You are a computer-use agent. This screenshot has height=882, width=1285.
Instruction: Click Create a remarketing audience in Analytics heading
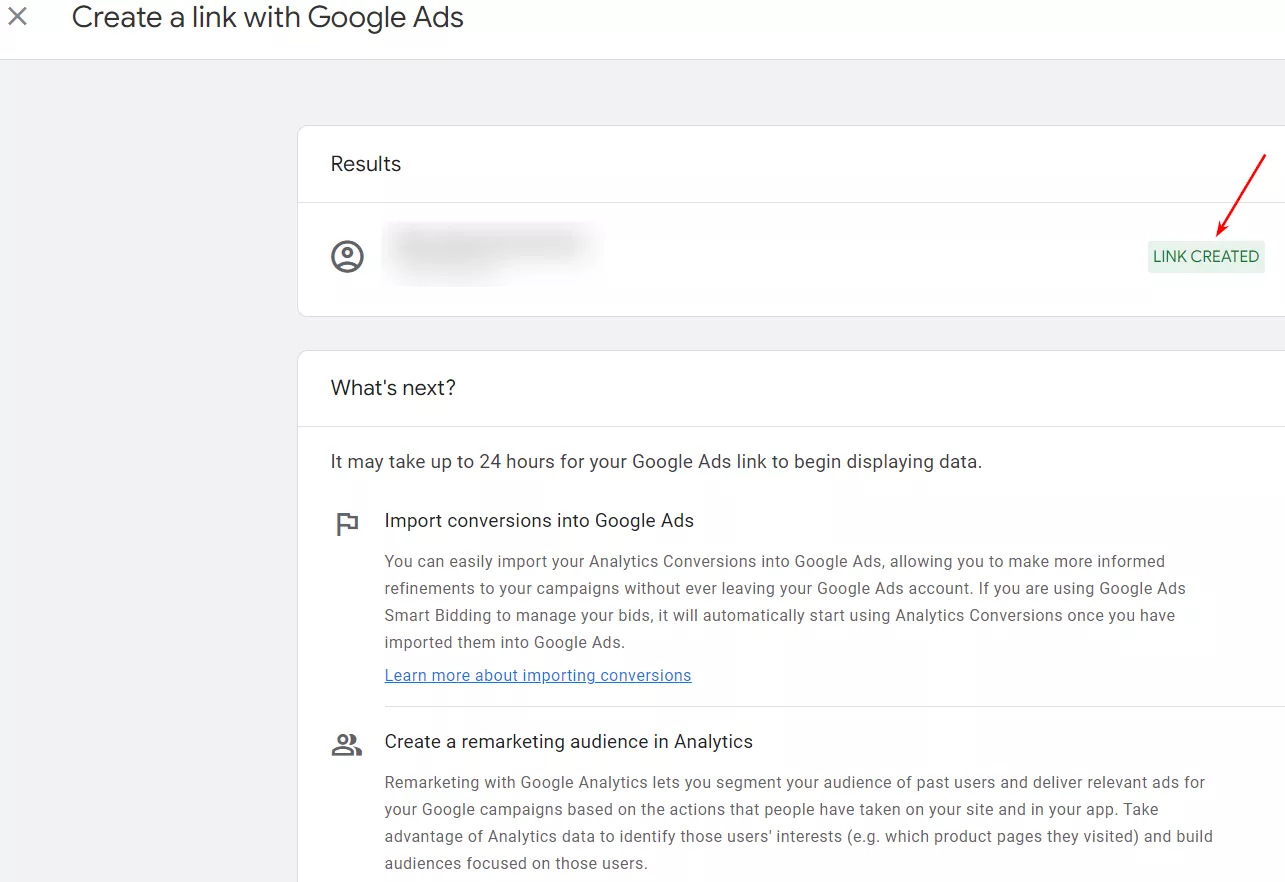click(x=568, y=741)
